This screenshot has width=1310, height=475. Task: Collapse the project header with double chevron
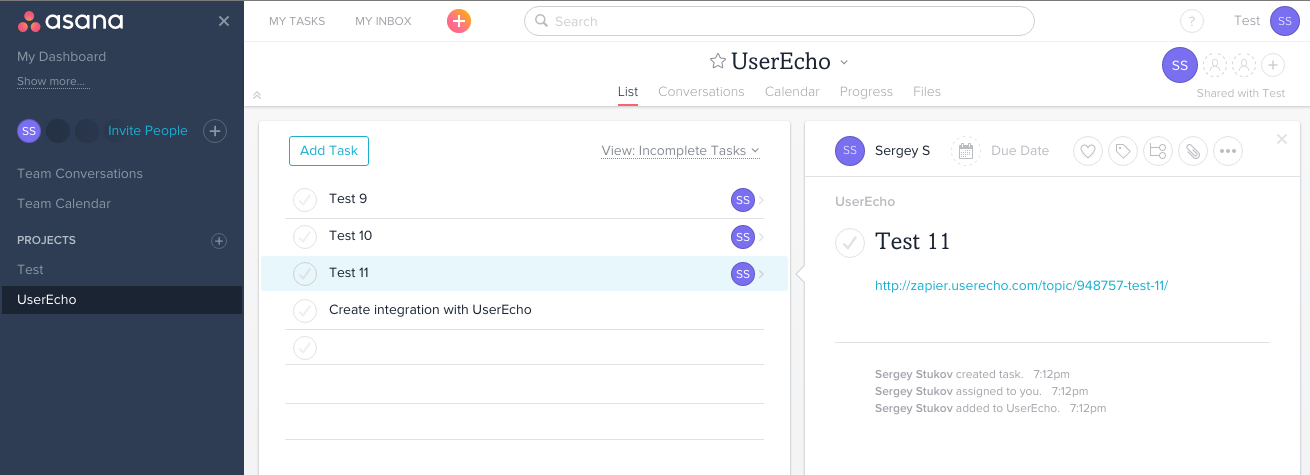(257, 95)
